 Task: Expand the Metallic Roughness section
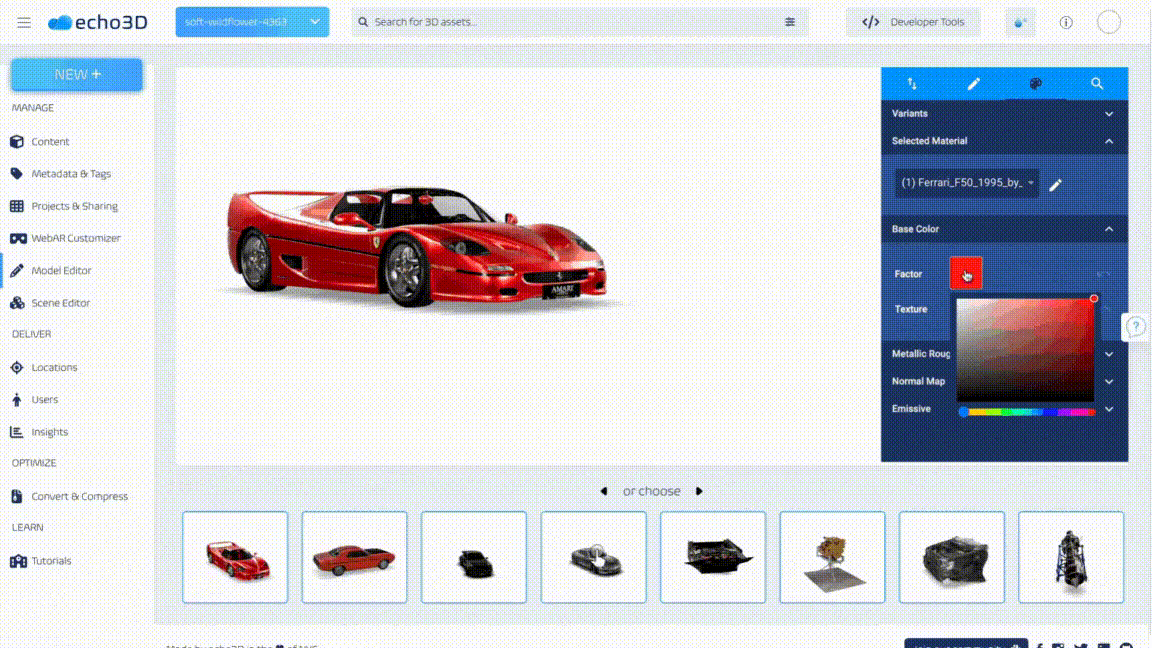pos(1109,354)
